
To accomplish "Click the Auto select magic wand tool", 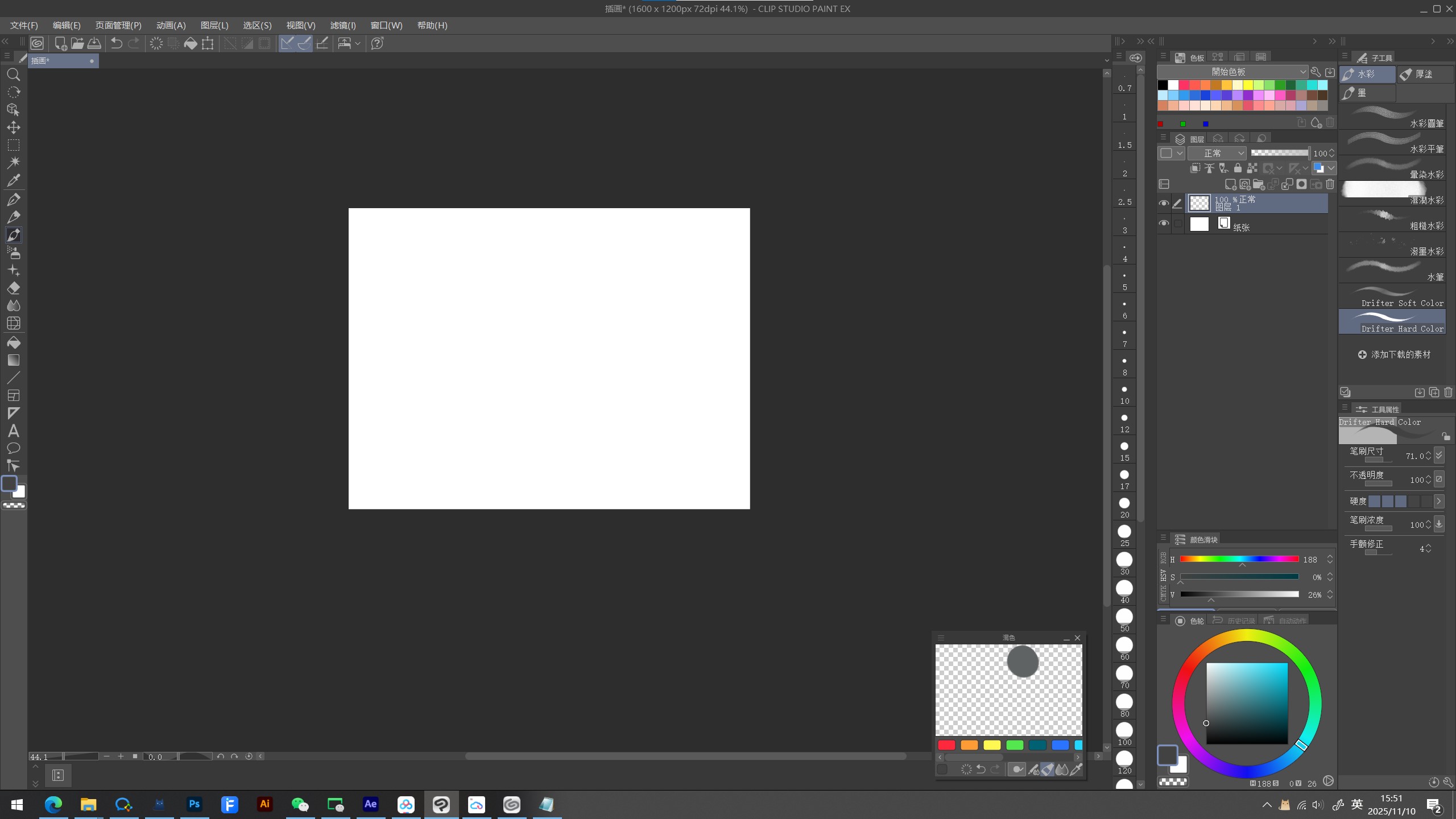I will (14, 163).
